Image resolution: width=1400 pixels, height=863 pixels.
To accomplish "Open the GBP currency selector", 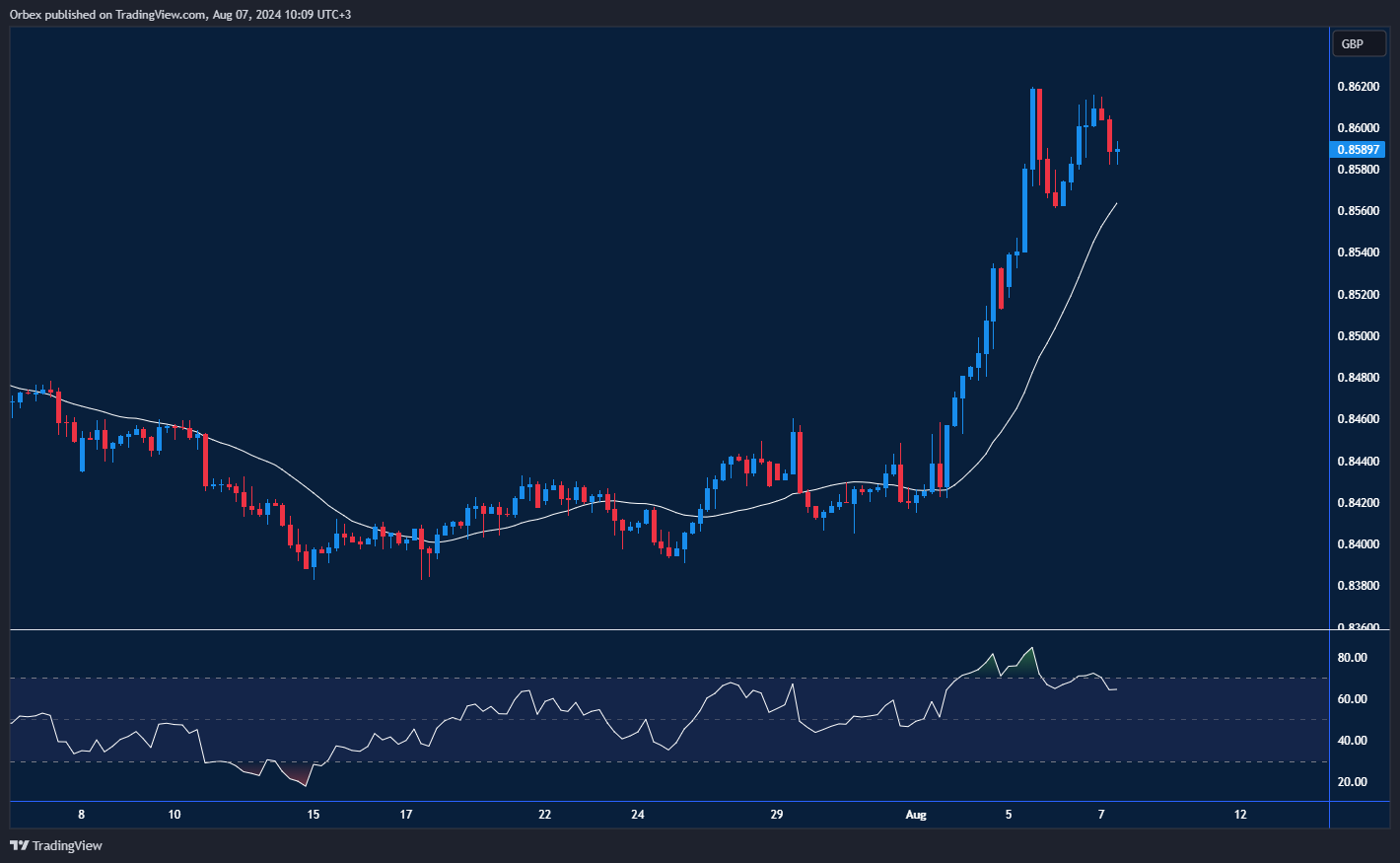I will click(1359, 44).
